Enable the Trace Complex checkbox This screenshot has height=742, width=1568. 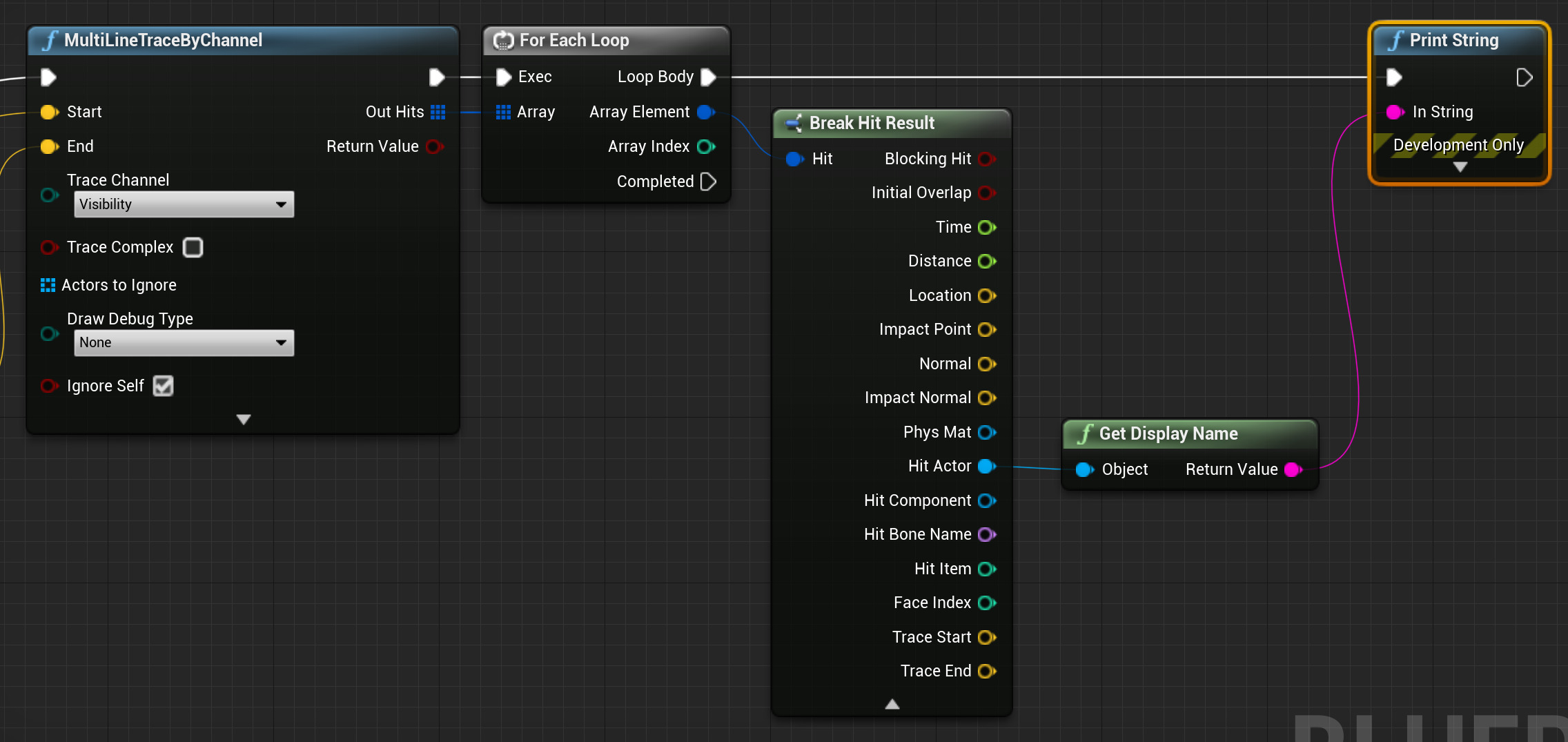[x=193, y=247]
